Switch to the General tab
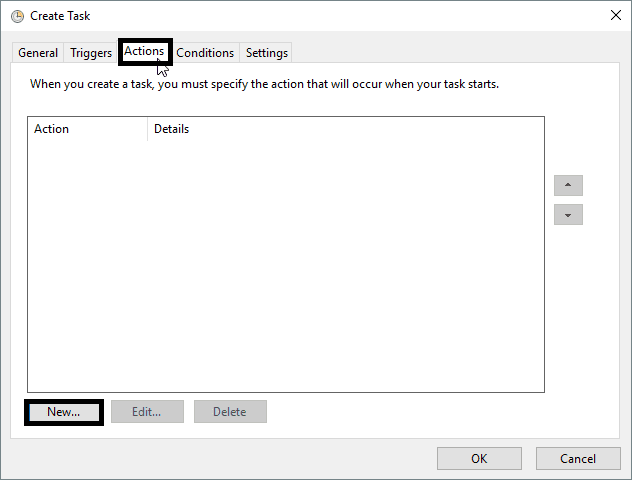Image resolution: width=632 pixels, height=480 pixels. pos(38,53)
